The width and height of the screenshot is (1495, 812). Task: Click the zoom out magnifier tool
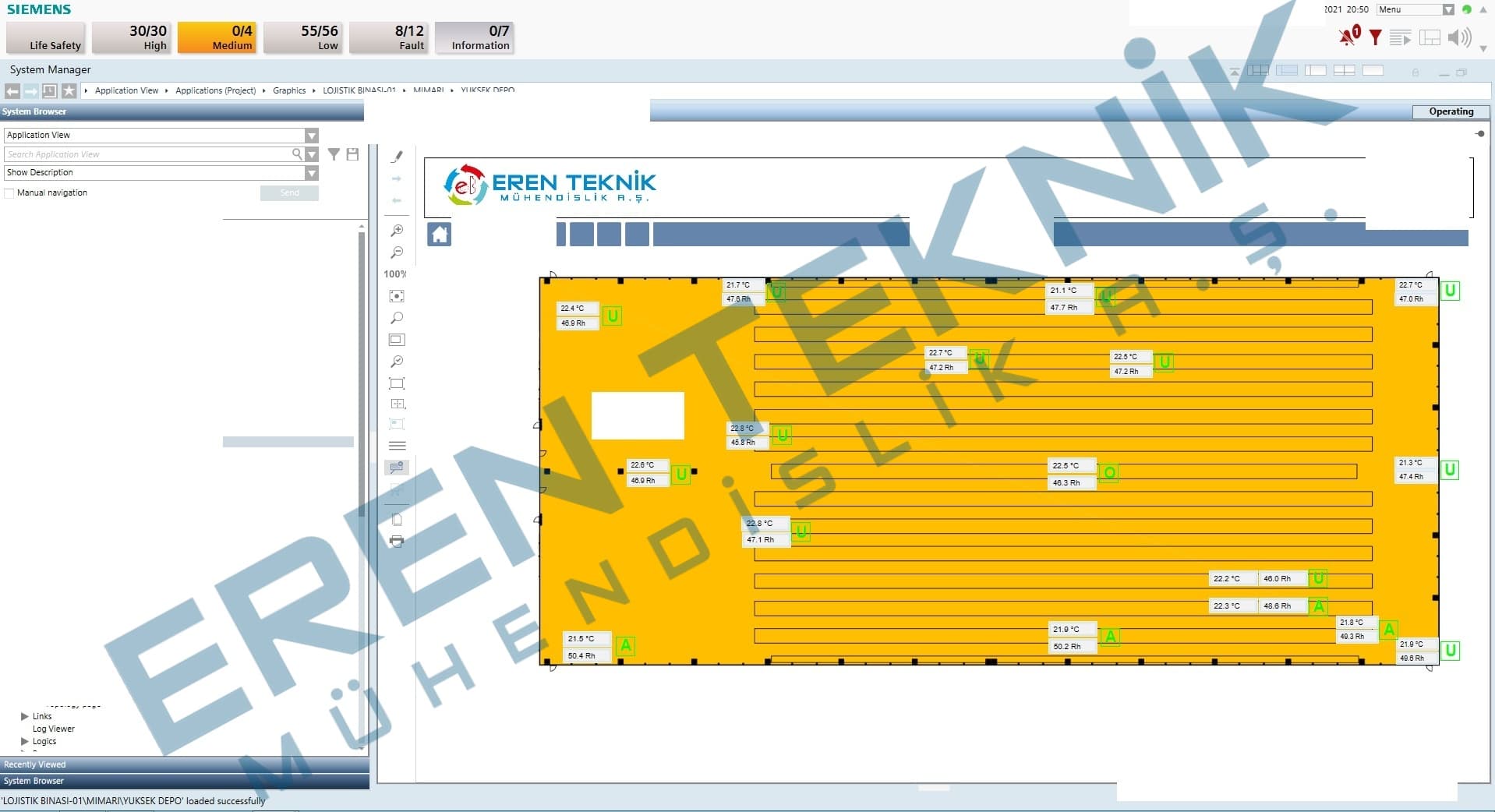click(x=397, y=252)
